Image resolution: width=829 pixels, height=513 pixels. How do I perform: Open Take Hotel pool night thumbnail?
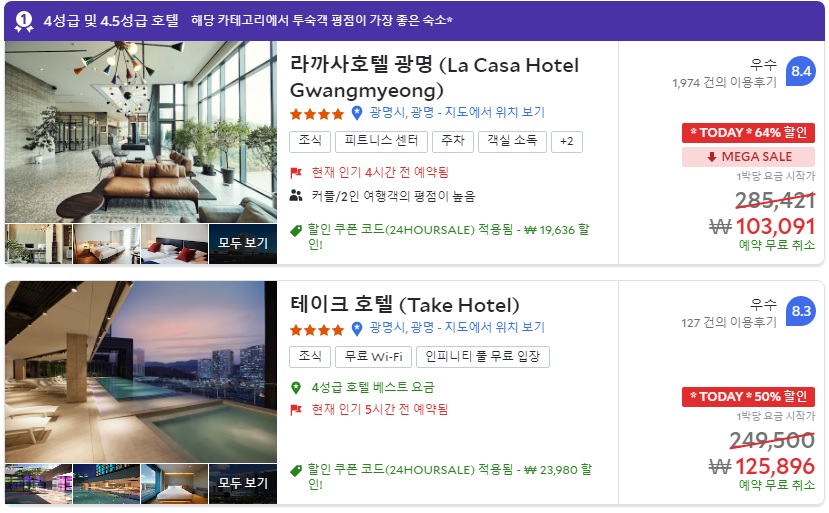tap(106, 483)
